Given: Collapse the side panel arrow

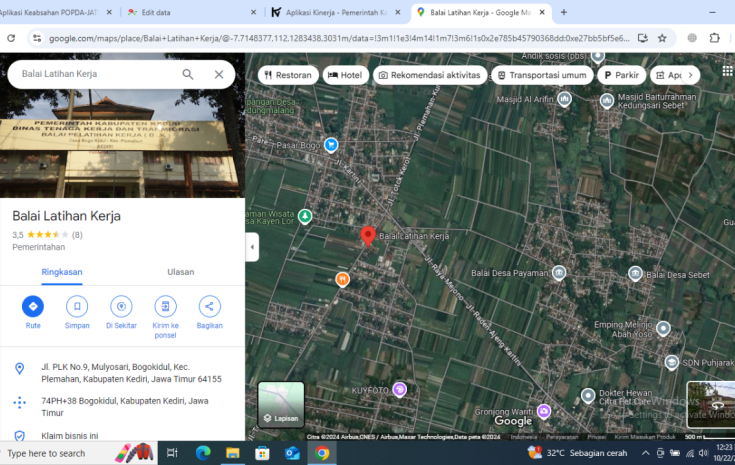Looking at the screenshot, I should click(252, 247).
